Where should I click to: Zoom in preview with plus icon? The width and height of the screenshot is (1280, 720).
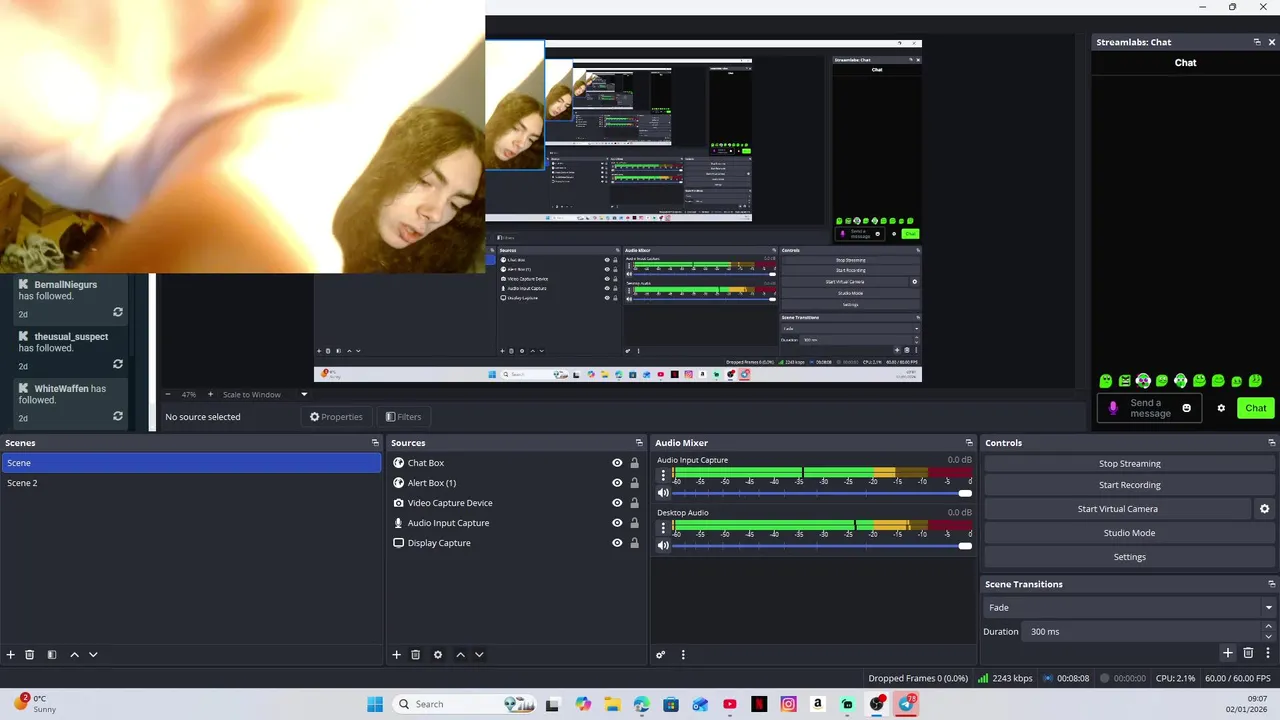pos(210,394)
